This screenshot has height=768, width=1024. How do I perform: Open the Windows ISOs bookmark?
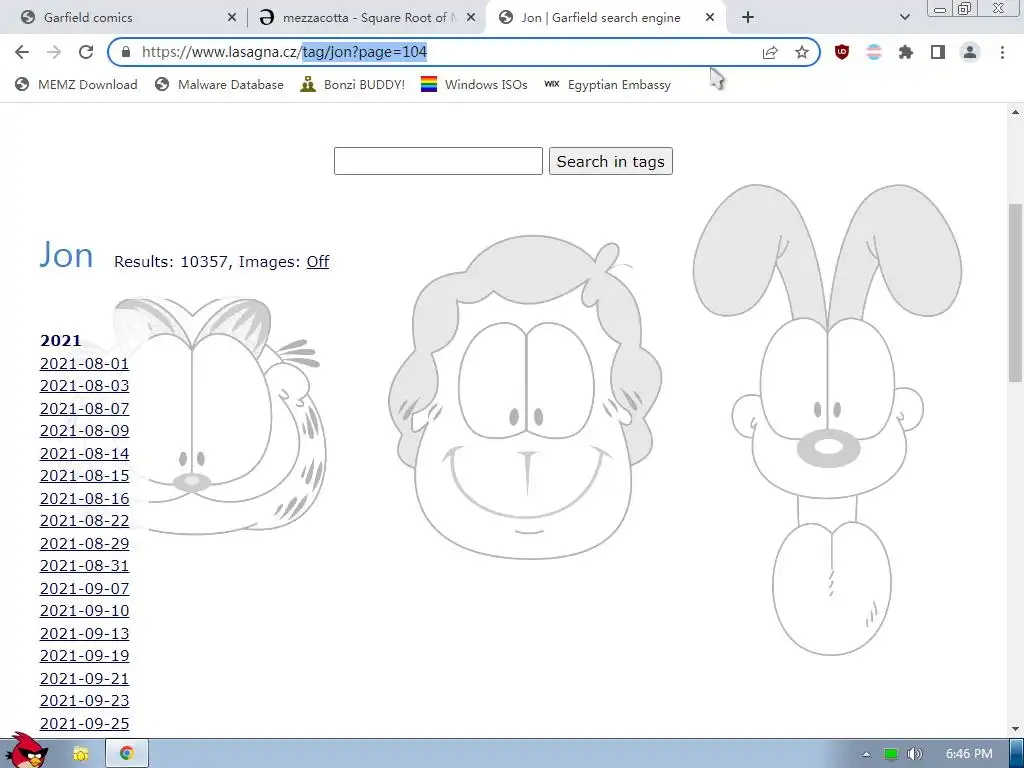click(x=474, y=84)
